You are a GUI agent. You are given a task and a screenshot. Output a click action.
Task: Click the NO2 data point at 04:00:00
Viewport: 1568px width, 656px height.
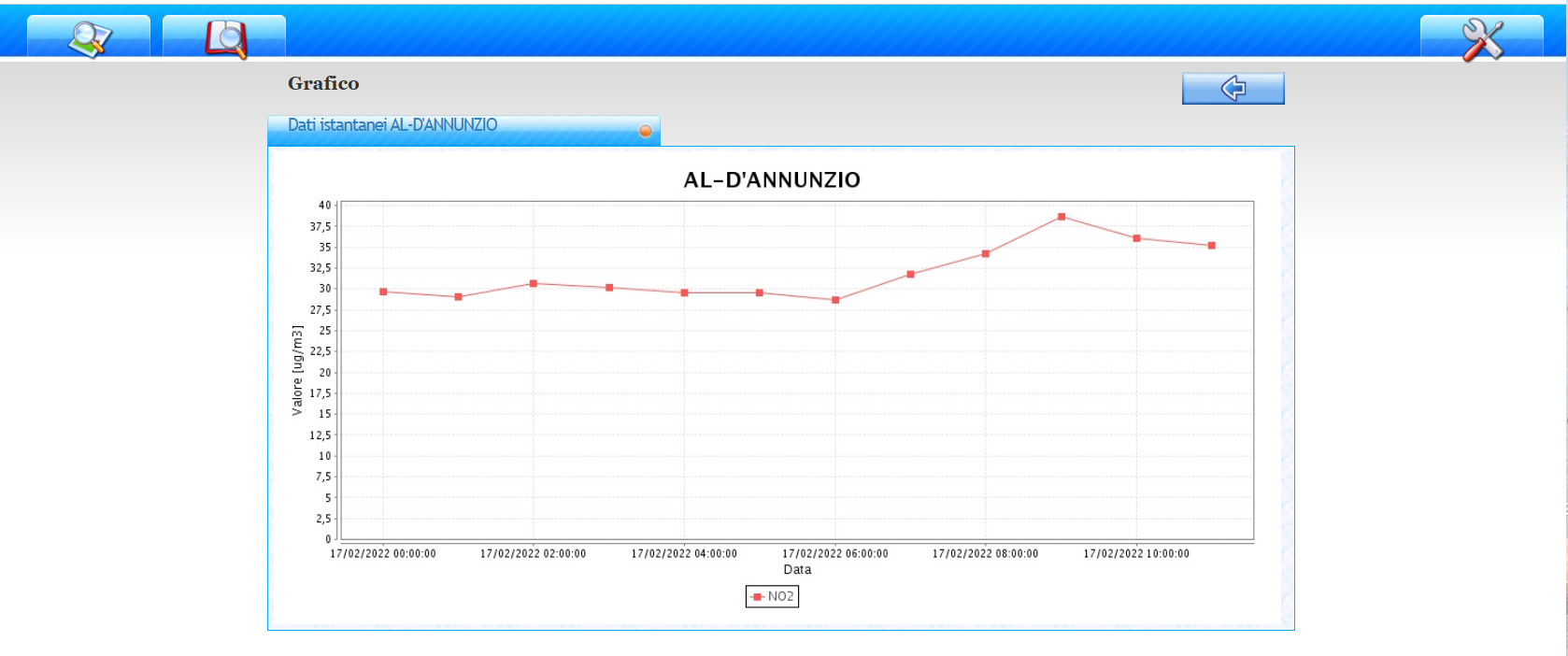[x=685, y=292]
